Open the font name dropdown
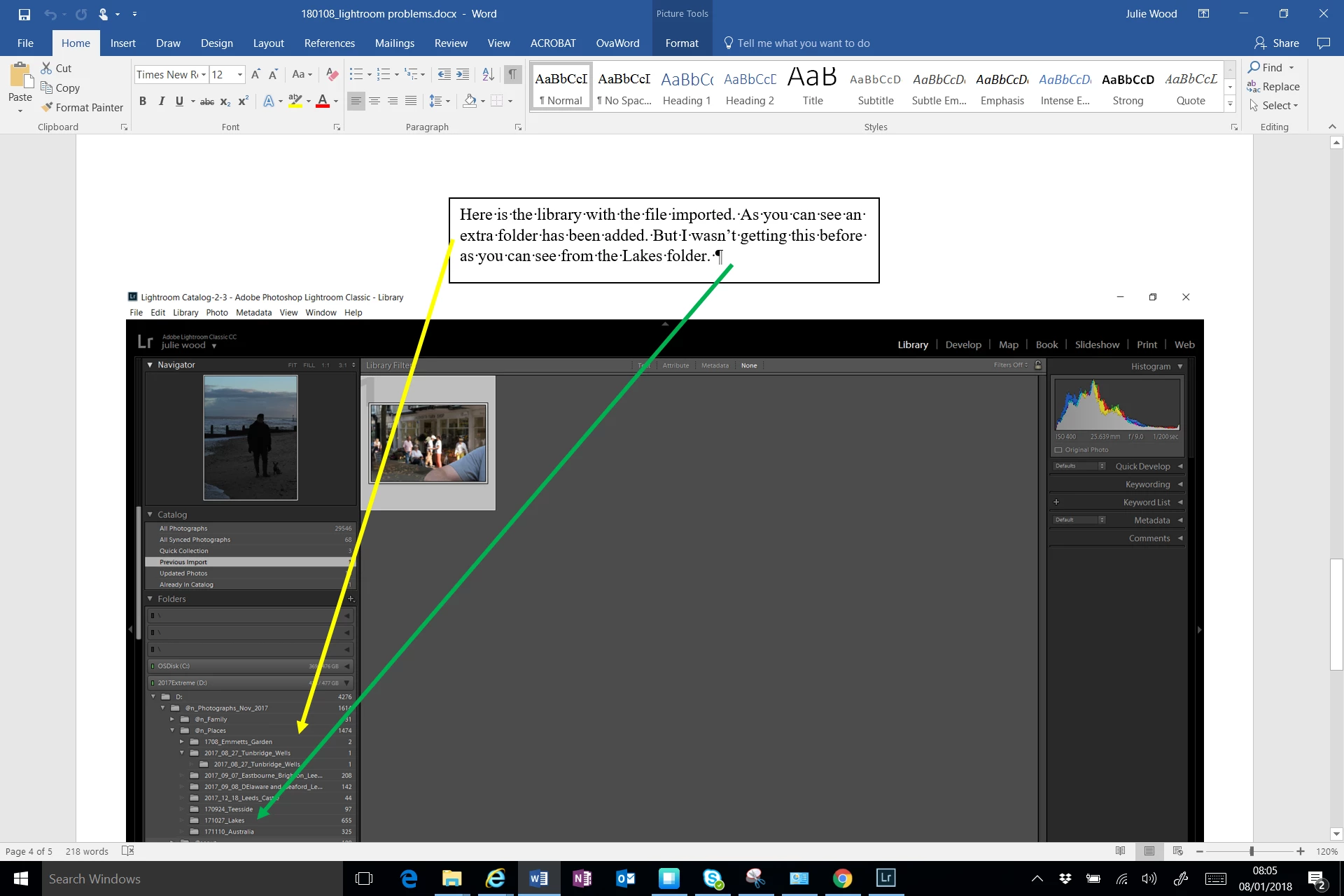 click(204, 74)
